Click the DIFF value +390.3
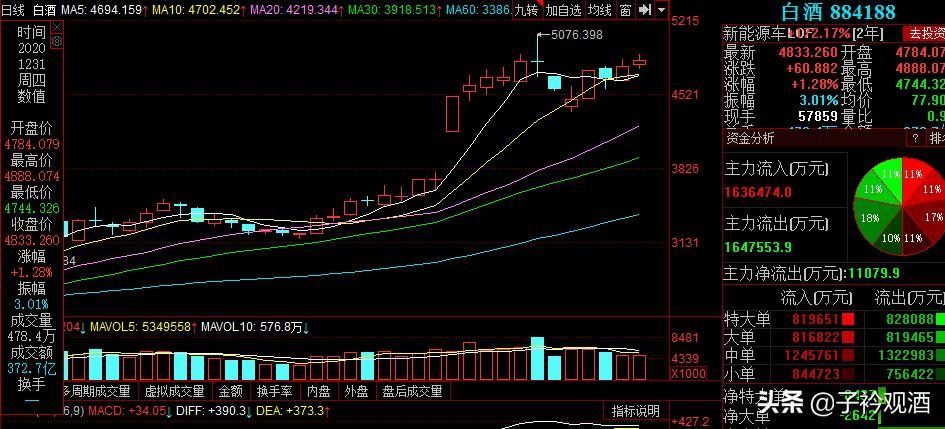This screenshot has height=429, width=945. click(x=228, y=412)
